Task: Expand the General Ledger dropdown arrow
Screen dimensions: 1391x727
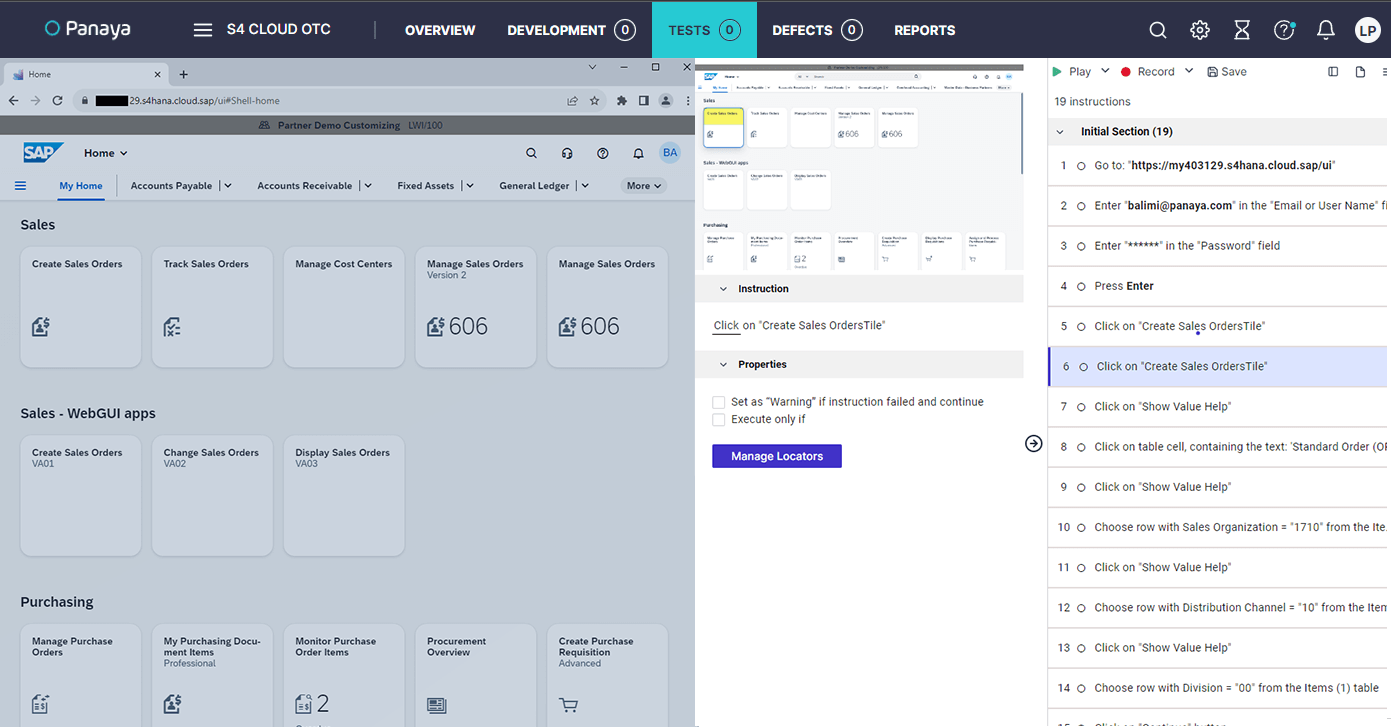Action: click(x=584, y=185)
